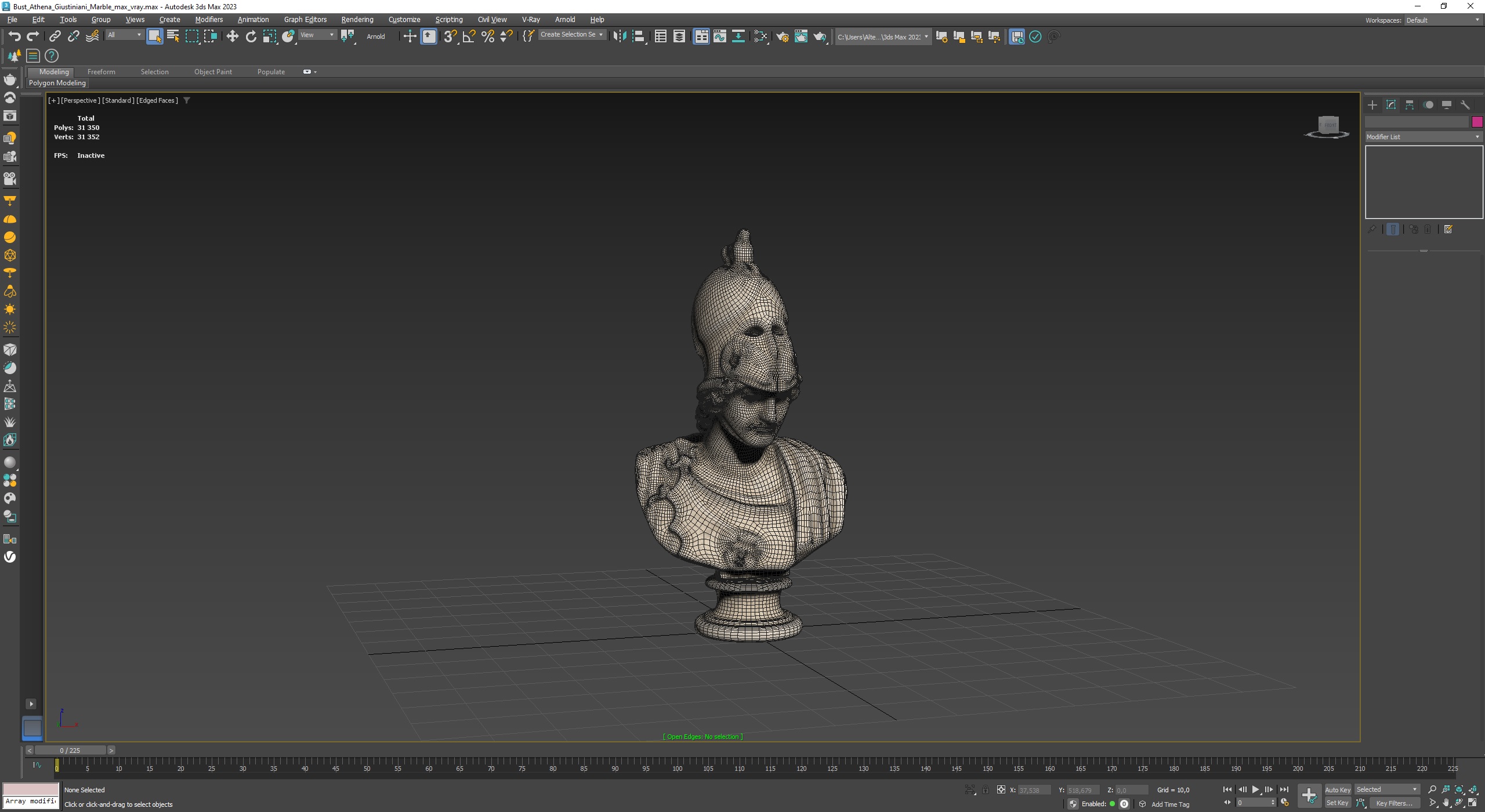Open the key mode Selected dropdown
Image resolution: width=1485 pixels, height=812 pixels.
tap(1386, 789)
